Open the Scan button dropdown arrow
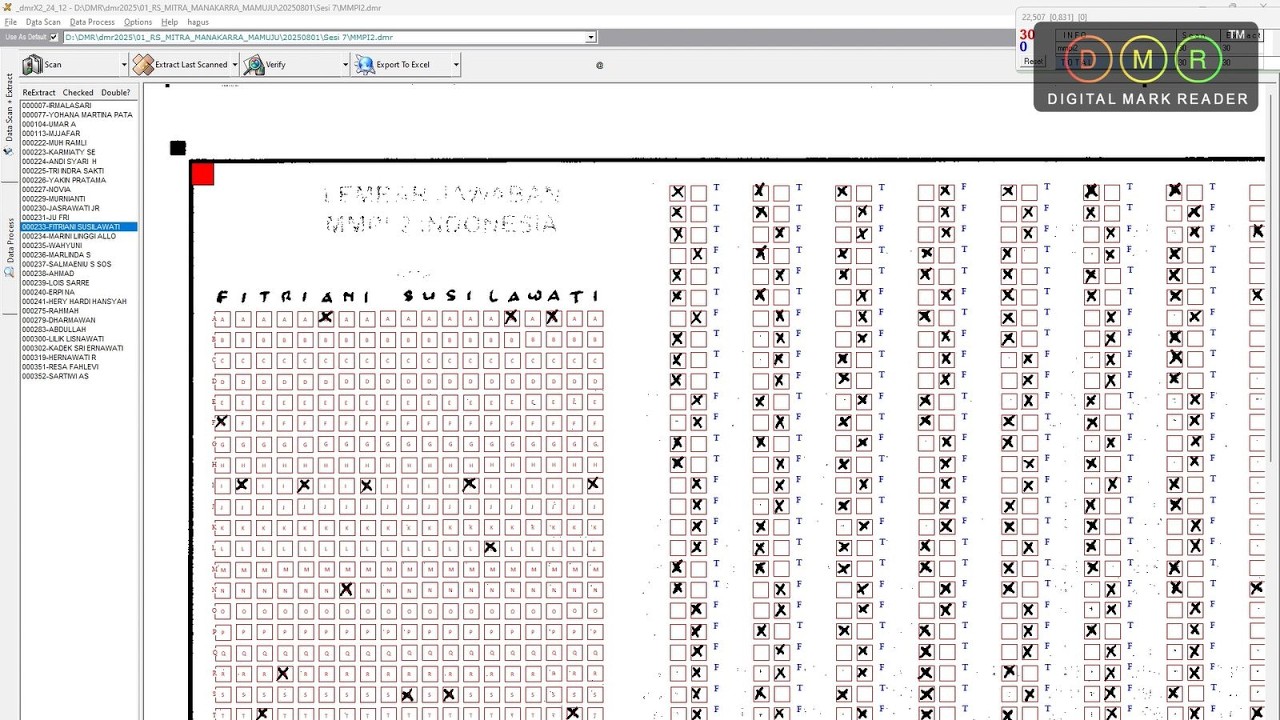This screenshot has height=720, width=1280. pyautogui.click(x=124, y=65)
